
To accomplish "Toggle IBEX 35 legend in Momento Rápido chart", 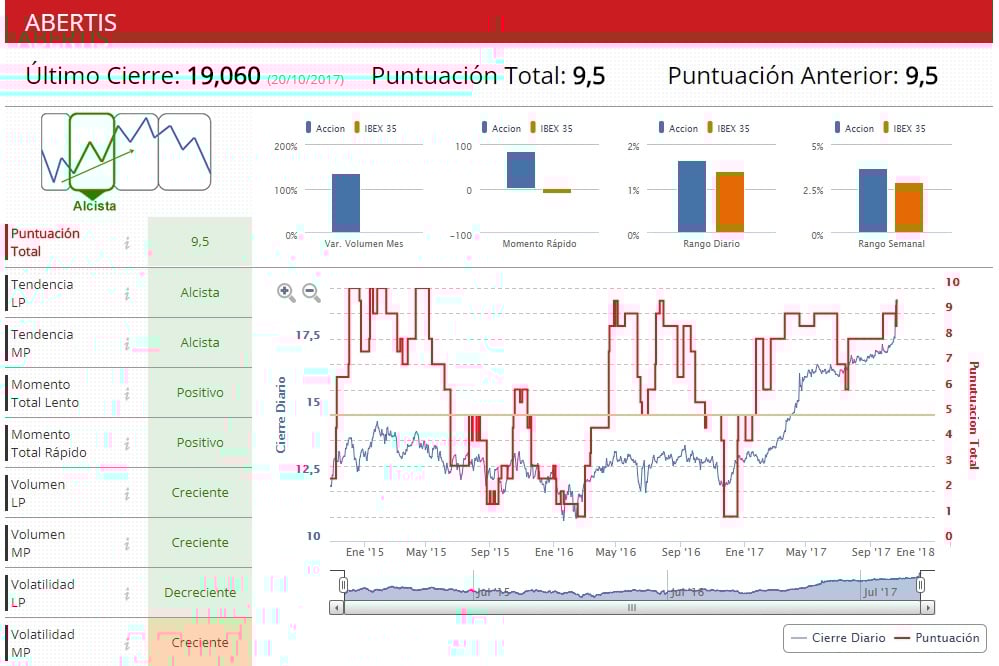I will coord(552,128).
